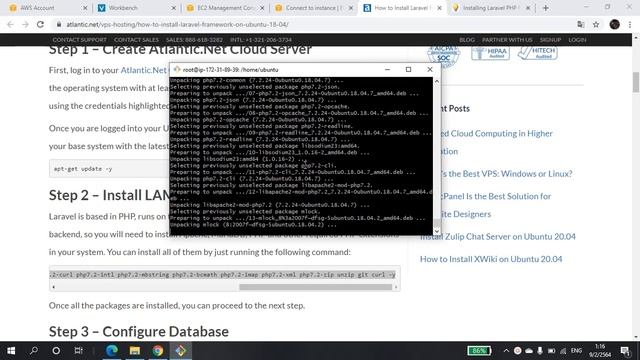Bookmark this page with star icon
Viewport: 640px width, 360px height.
(x=596, y=24)
